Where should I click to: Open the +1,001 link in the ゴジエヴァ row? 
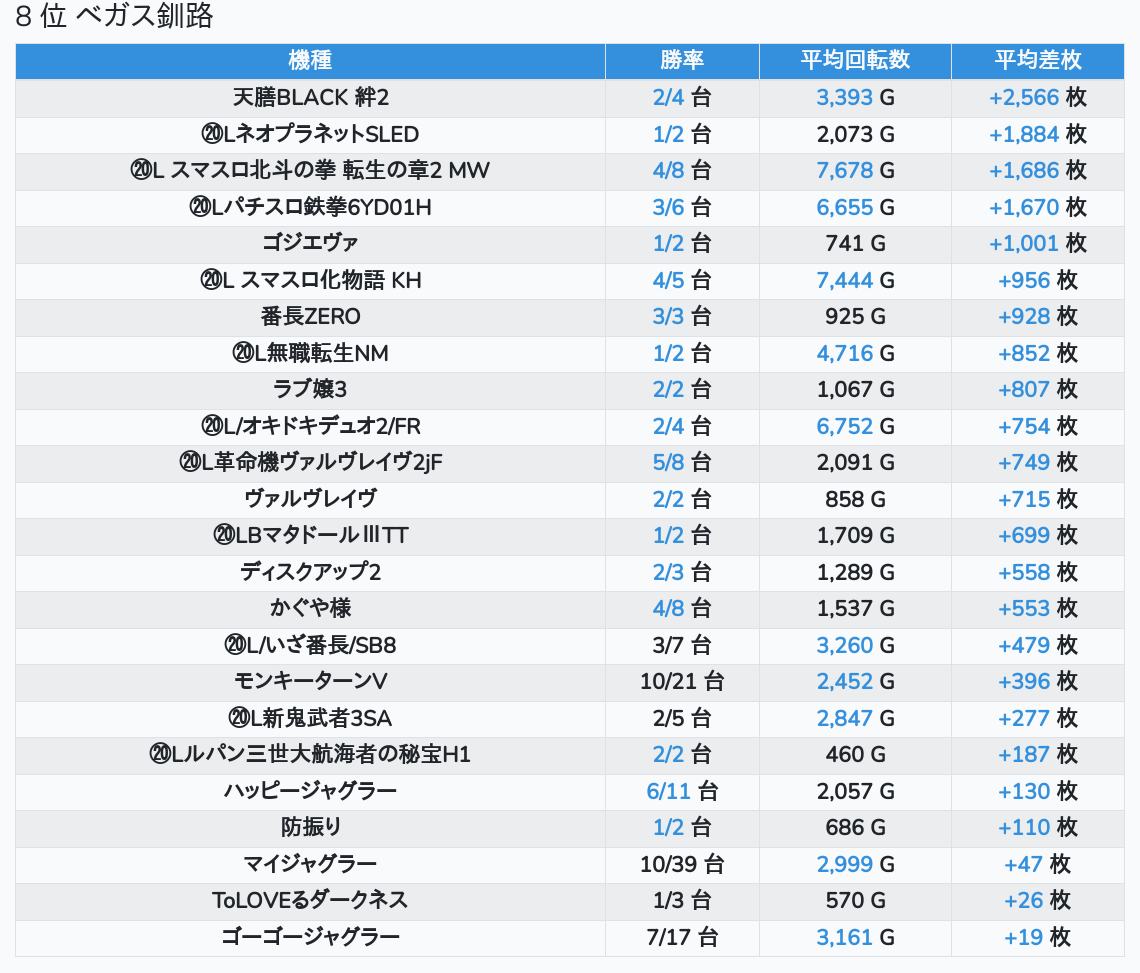1023,244
